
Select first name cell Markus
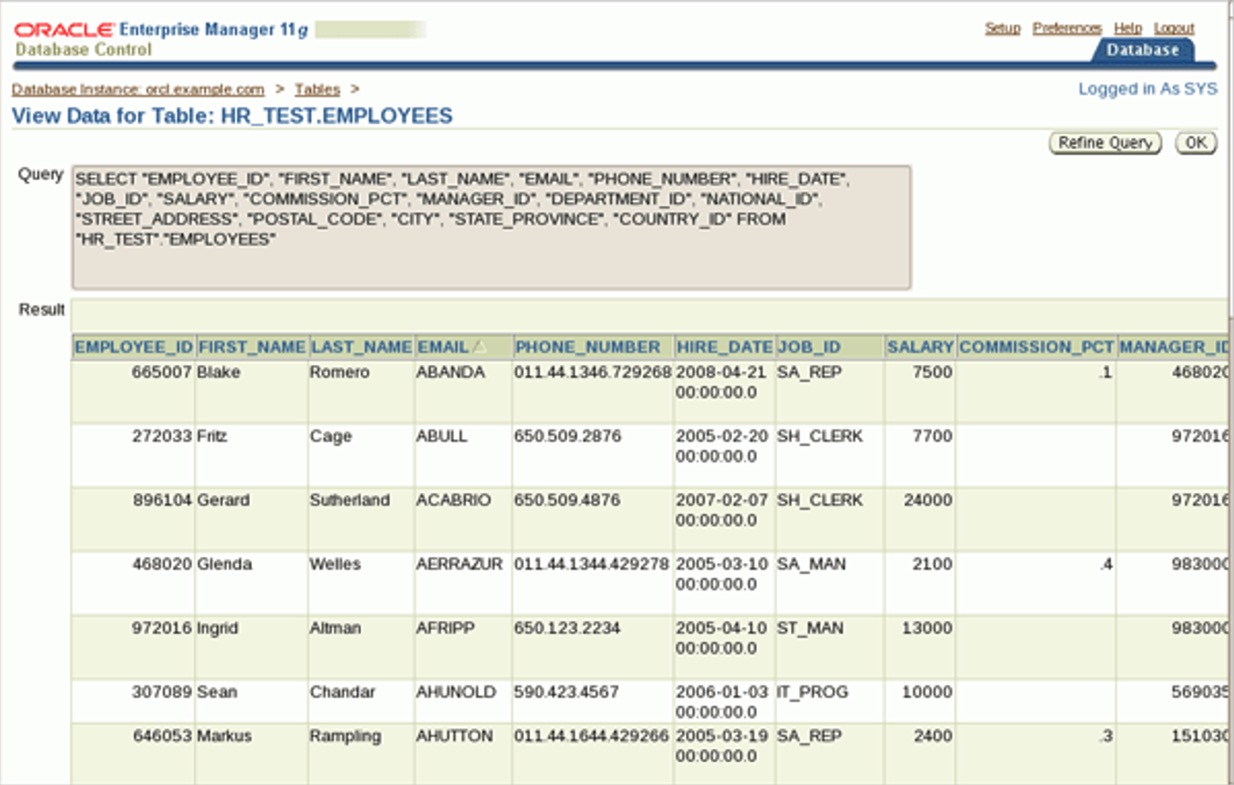[224, 736]
